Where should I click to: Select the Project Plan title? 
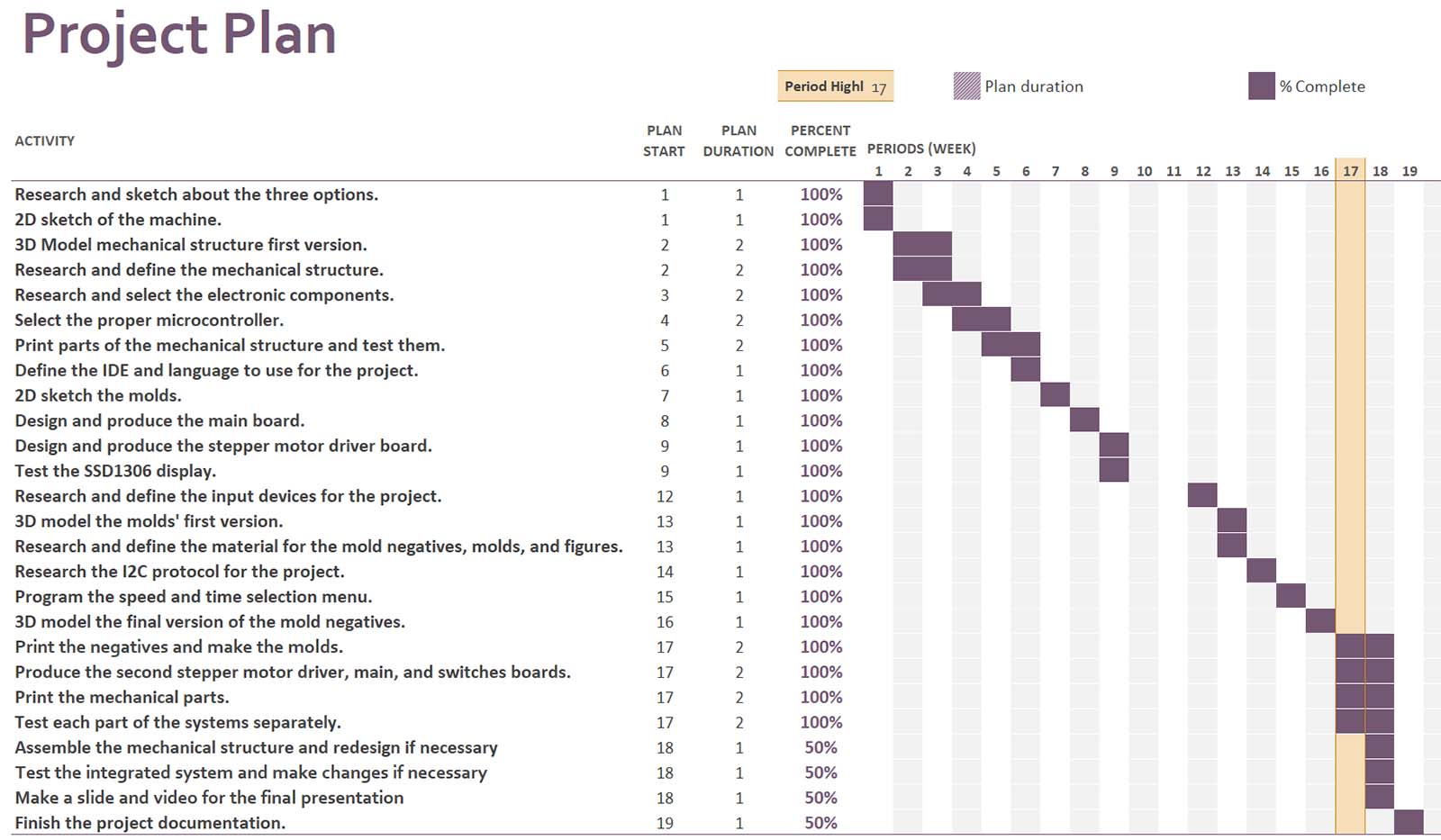[179, 35]
